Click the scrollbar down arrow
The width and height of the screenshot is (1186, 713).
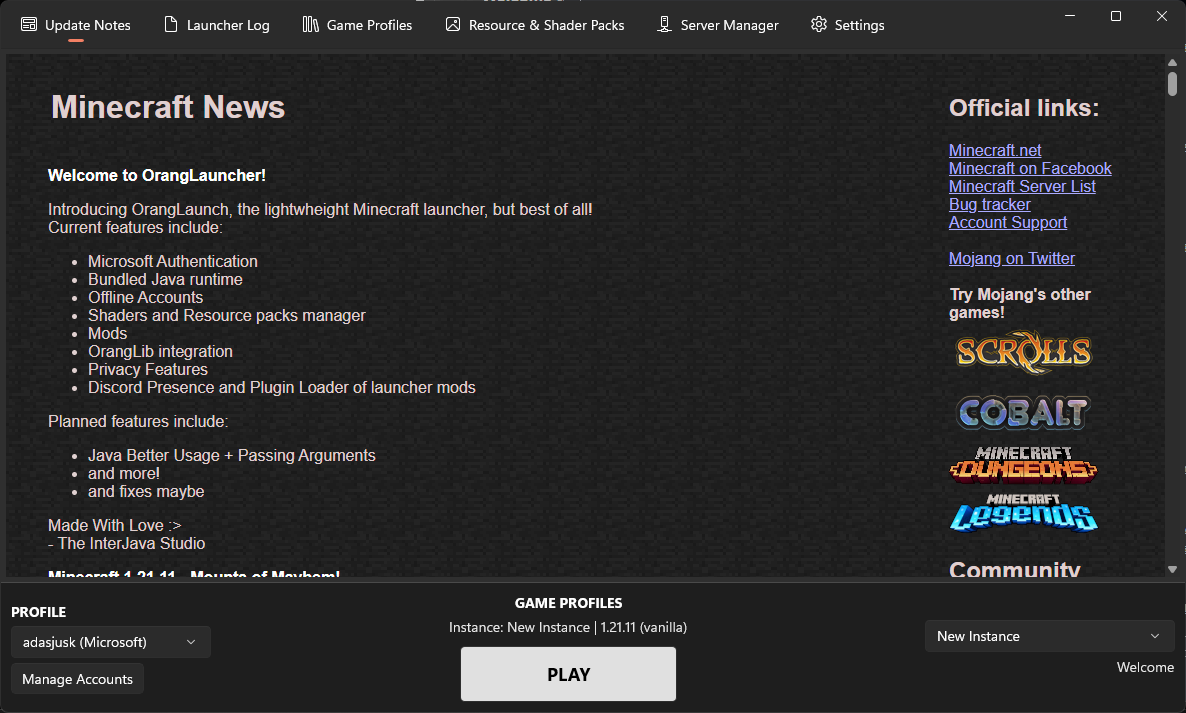point(1172,569)
